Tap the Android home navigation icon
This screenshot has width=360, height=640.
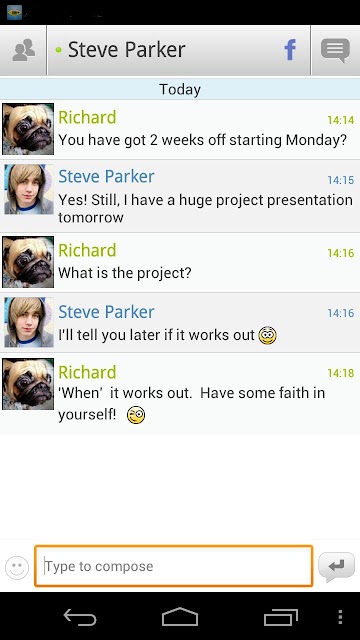[x=180, y=617]
